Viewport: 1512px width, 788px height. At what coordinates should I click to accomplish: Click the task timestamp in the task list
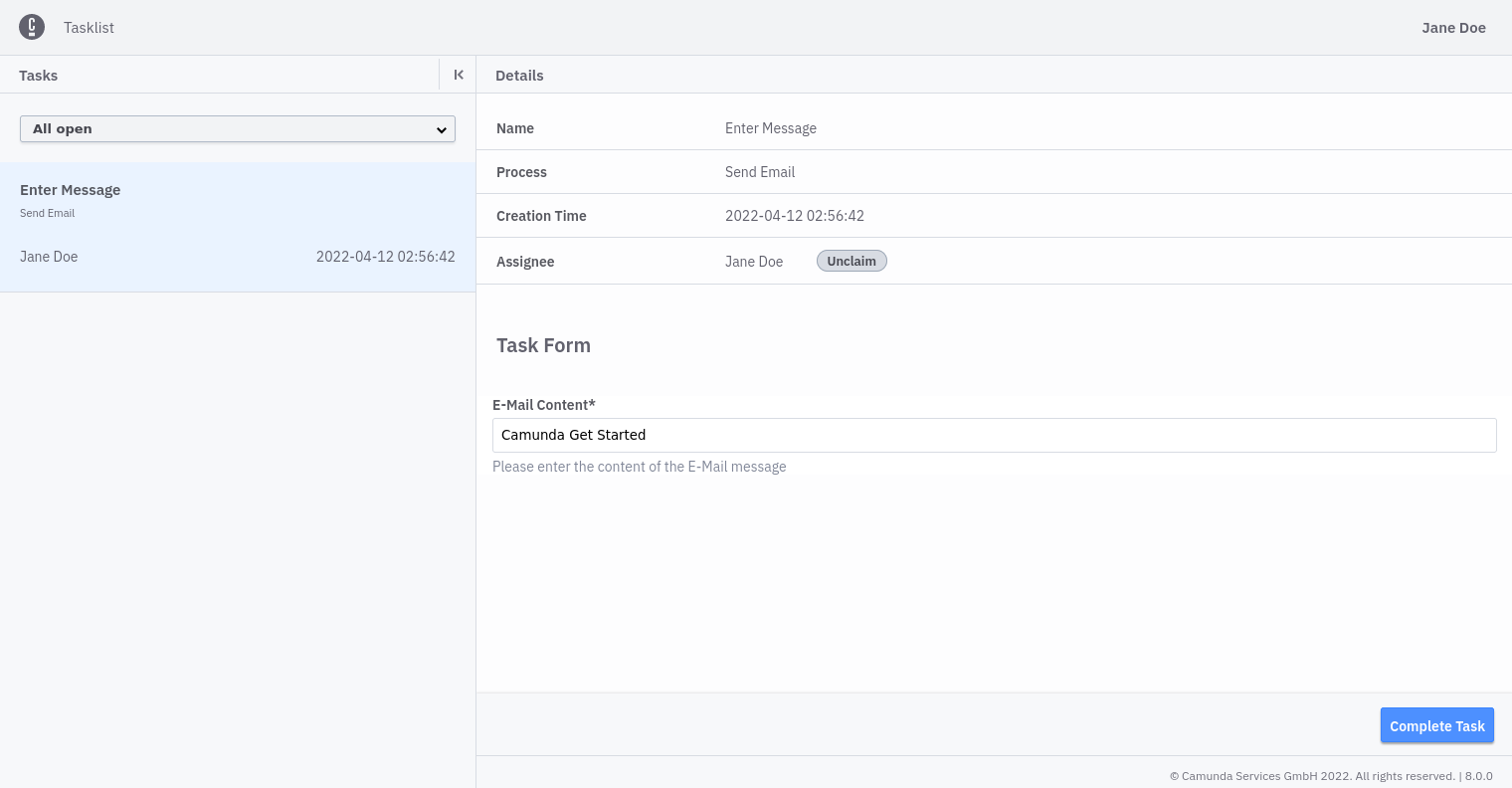click(386, 257)
